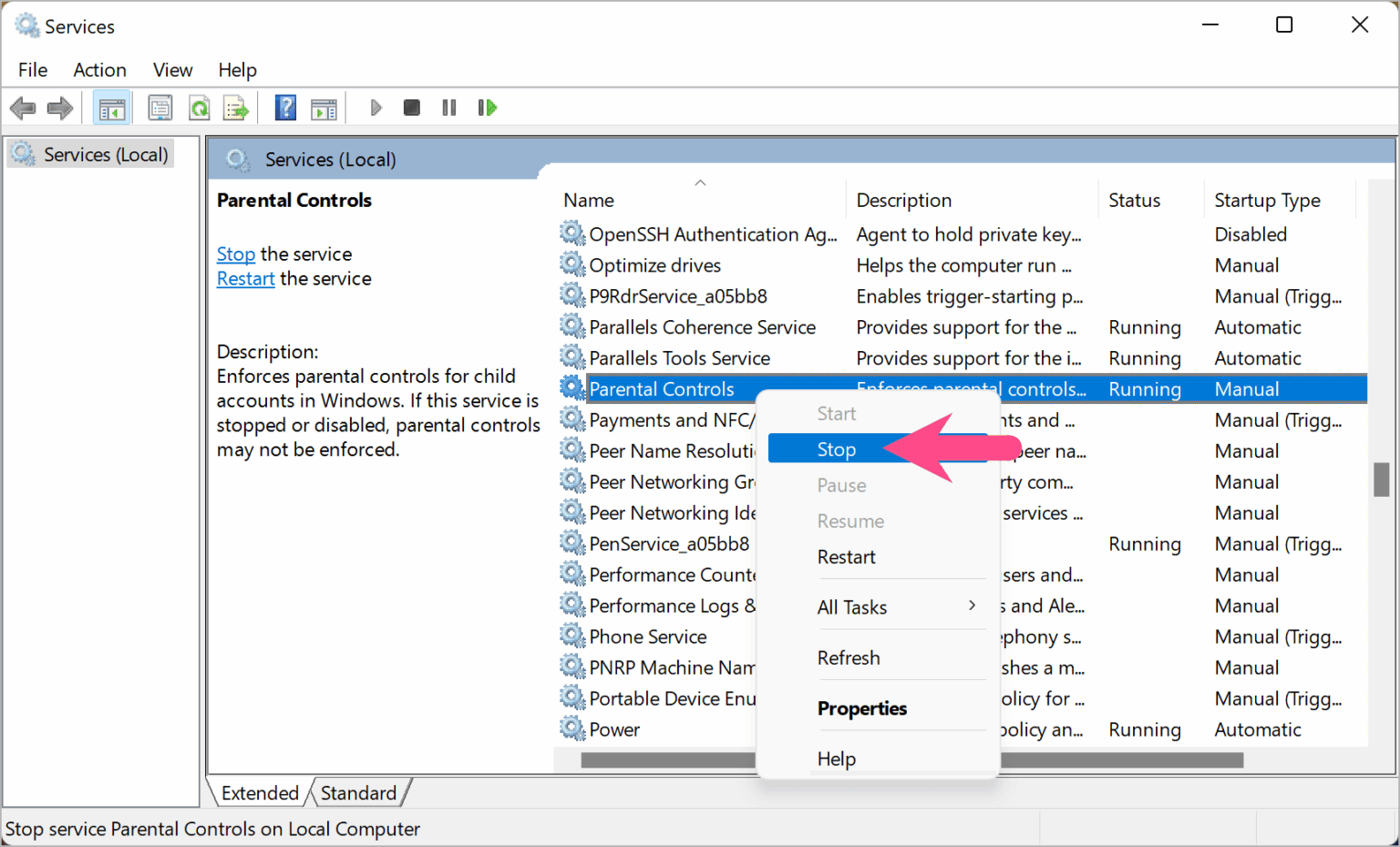
Task: Click the Stop link to stop the service
Action: click(235, 253)
